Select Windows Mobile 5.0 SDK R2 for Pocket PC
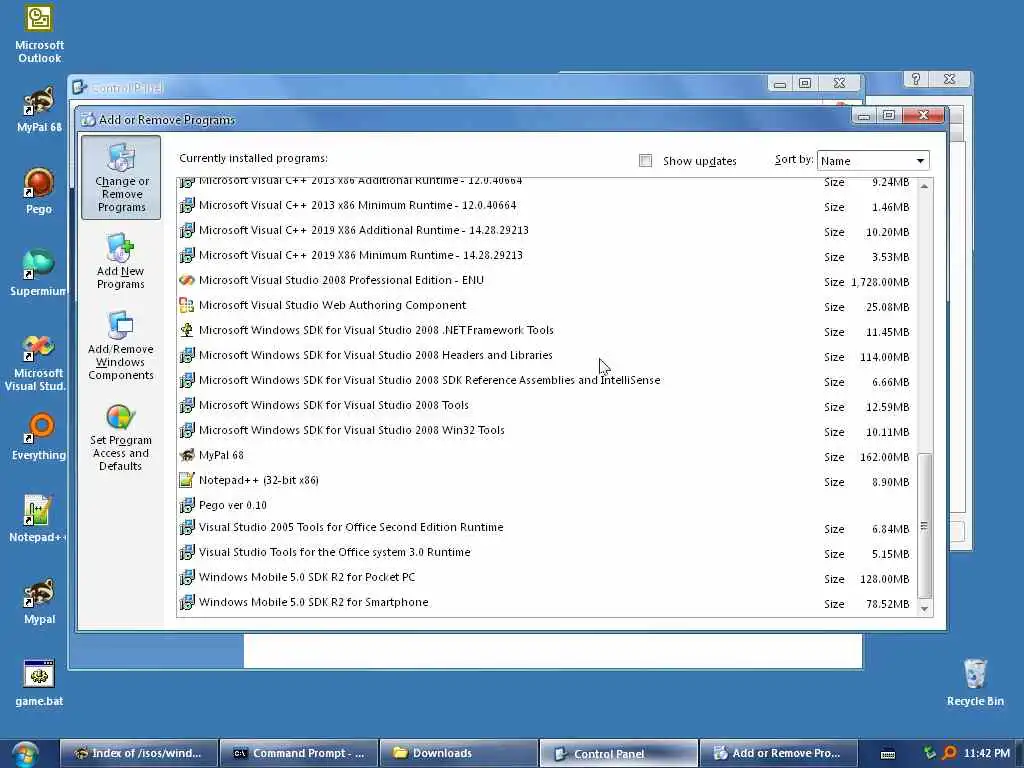Image resolution: width=1024 pixels, height=768 pixels. pos(545,577)
